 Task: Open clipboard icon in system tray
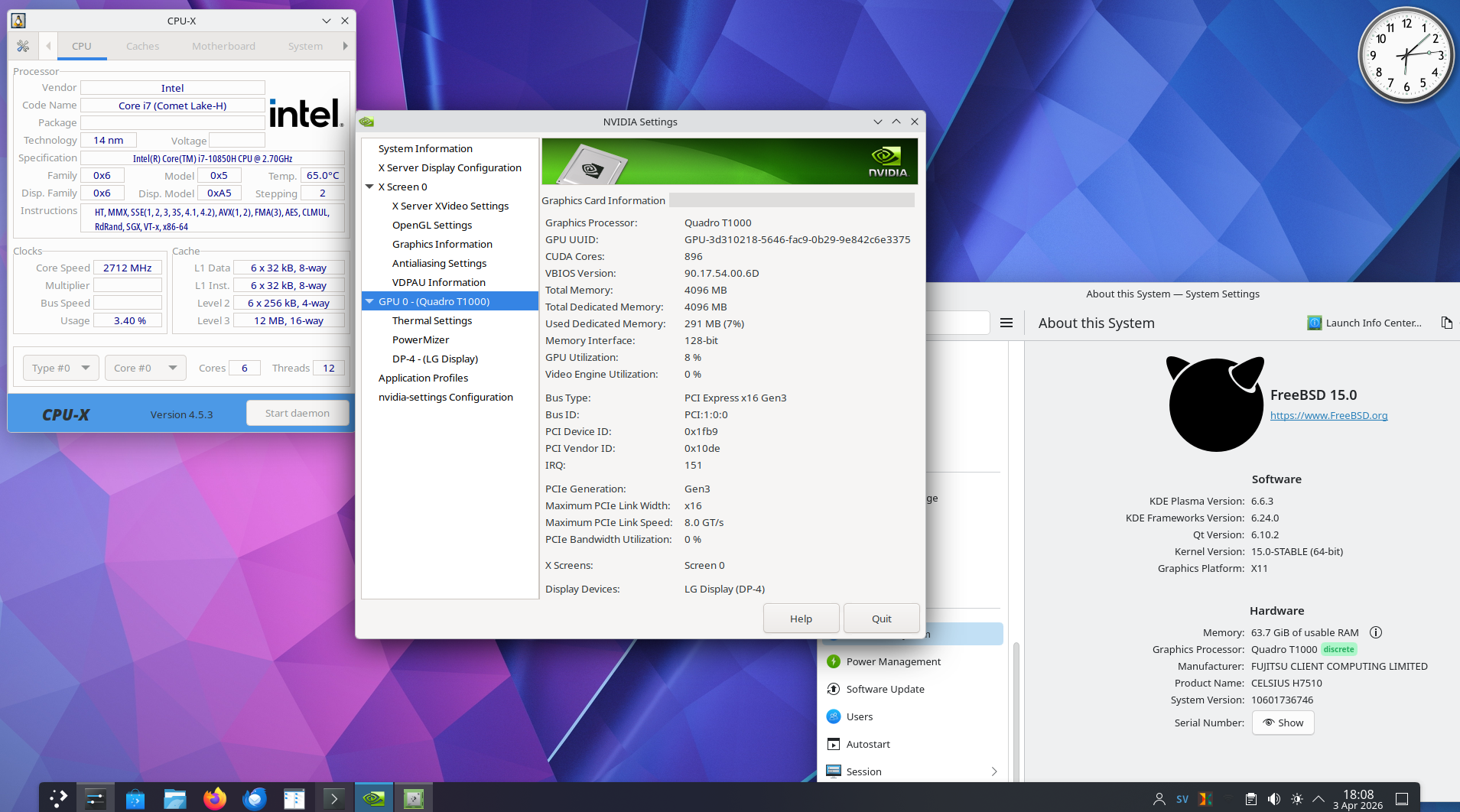(x=1250, y=799)
